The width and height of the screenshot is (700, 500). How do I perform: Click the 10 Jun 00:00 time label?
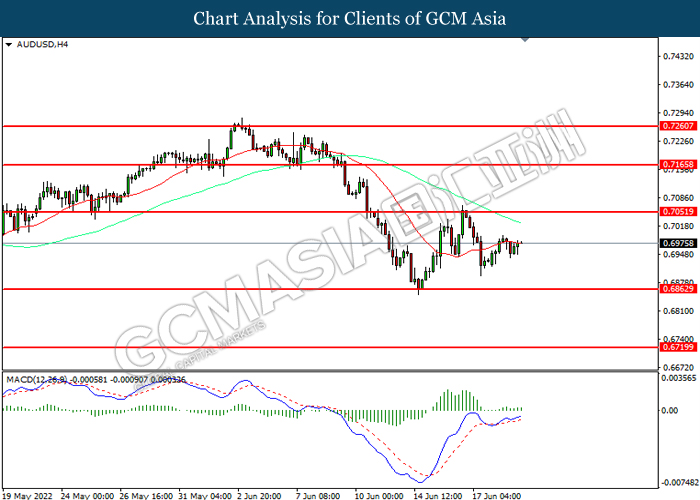pyautogui.click(x=379, y=496)
